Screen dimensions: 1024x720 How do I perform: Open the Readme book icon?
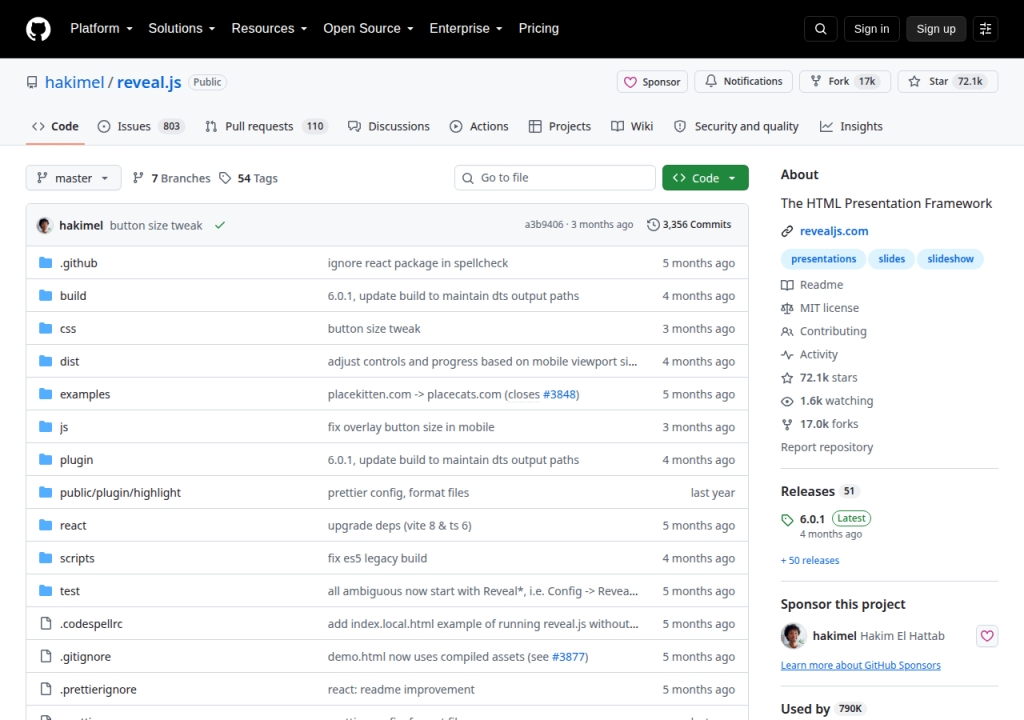coord(787,285)
